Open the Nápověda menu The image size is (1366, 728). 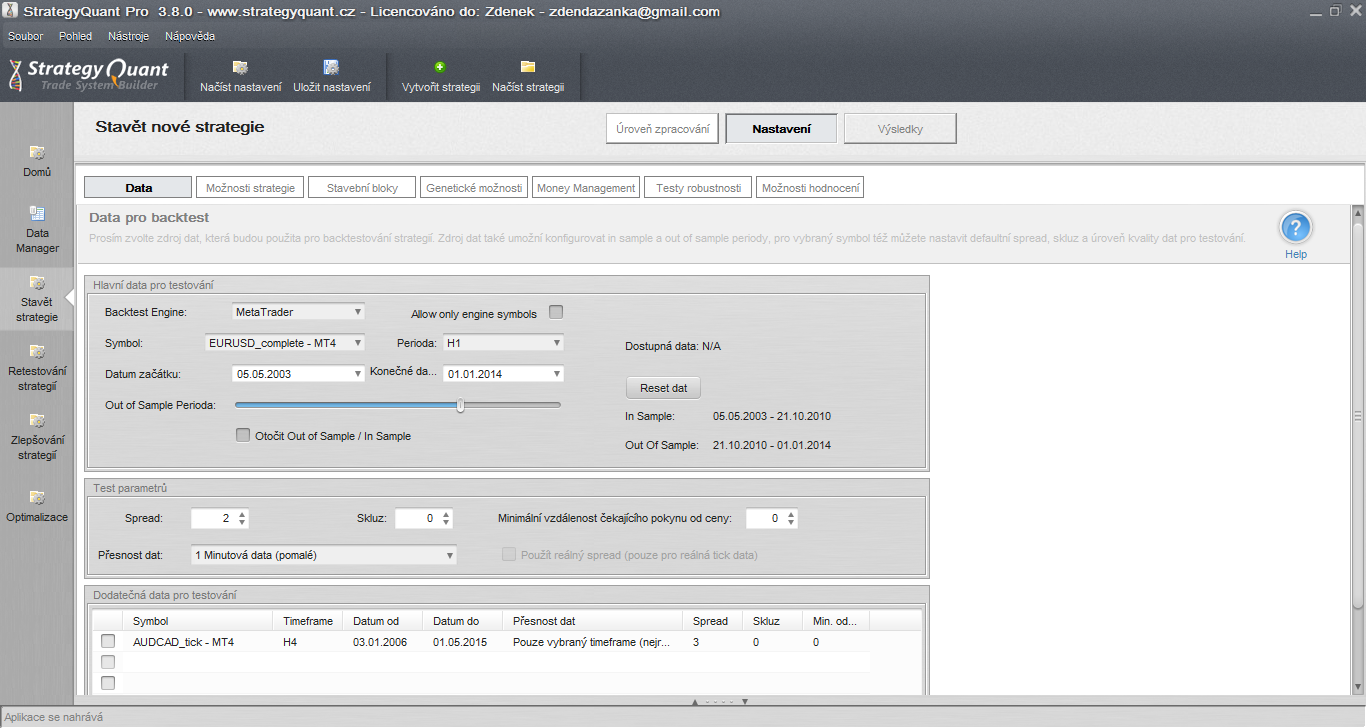tap(190, 36)
